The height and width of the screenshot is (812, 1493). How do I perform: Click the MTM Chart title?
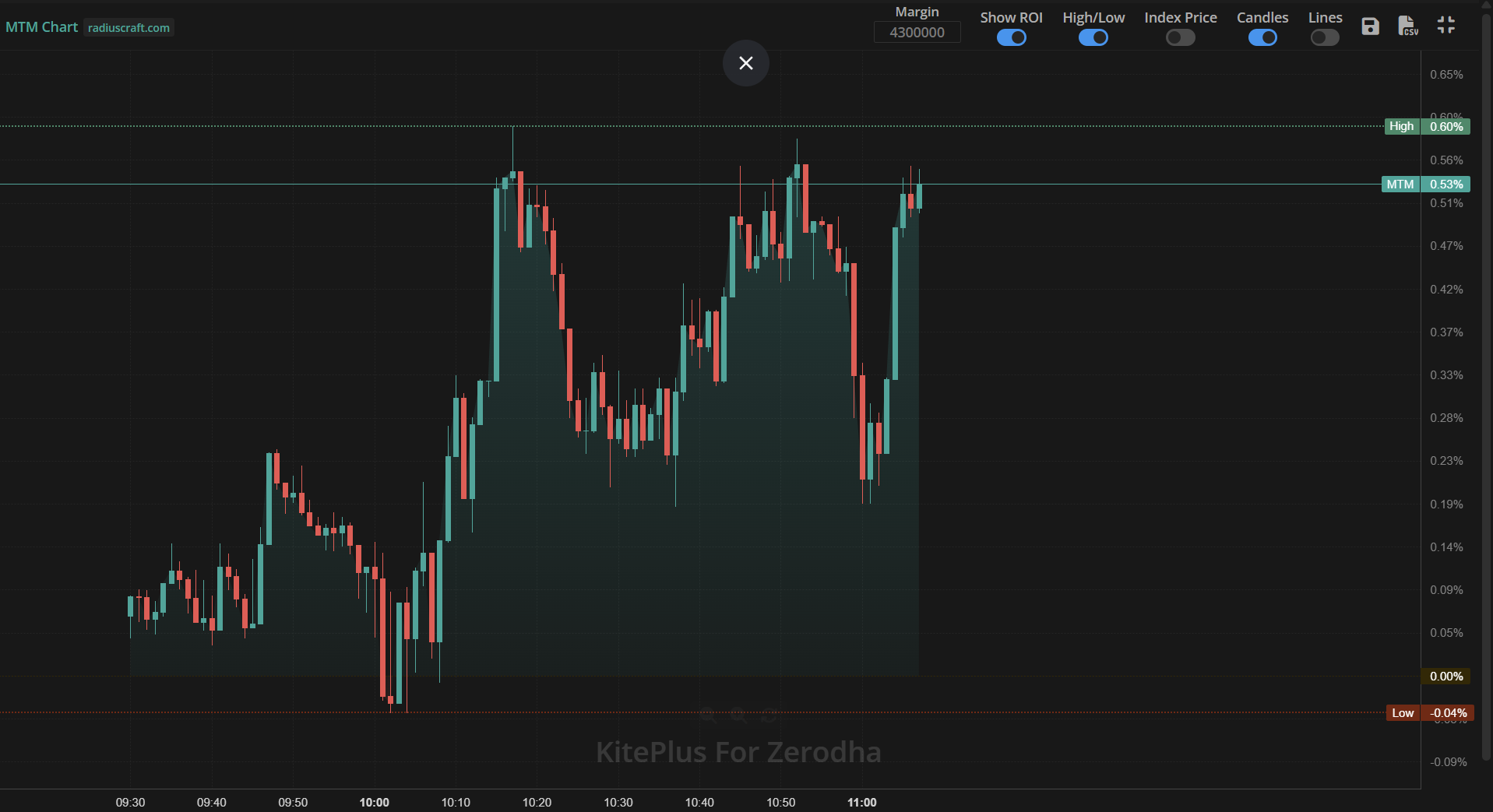coord(42,27)
